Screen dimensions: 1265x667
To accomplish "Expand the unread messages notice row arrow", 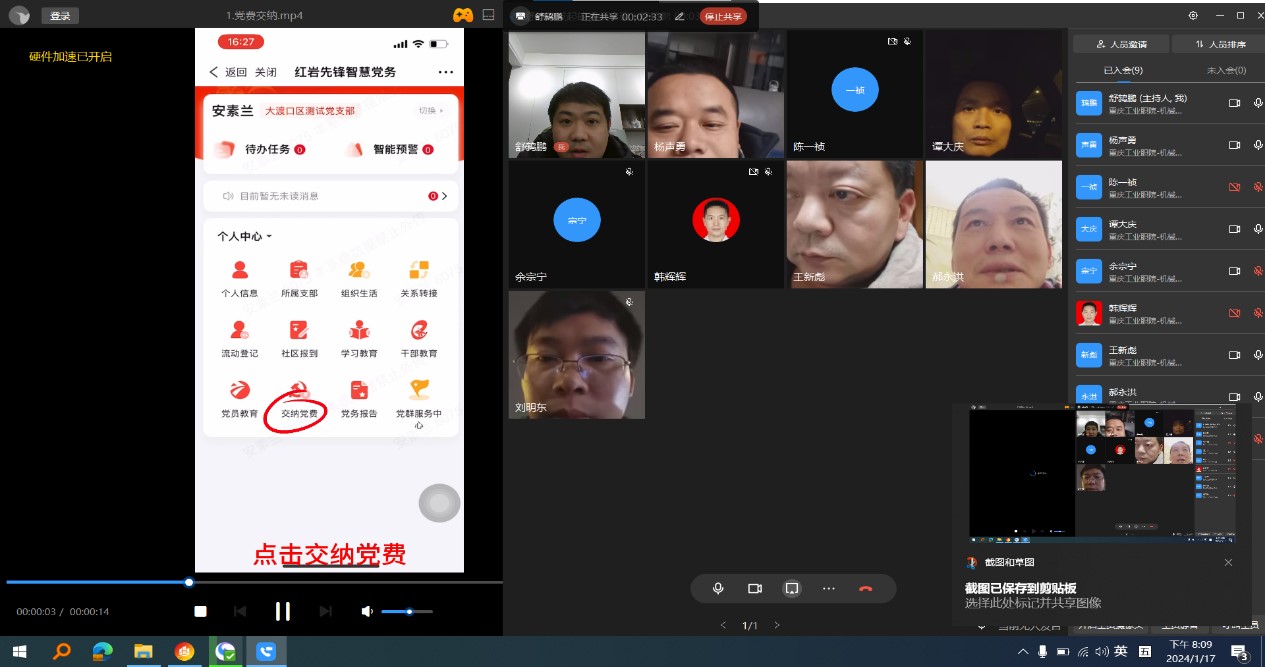I will tap(444, 196).
